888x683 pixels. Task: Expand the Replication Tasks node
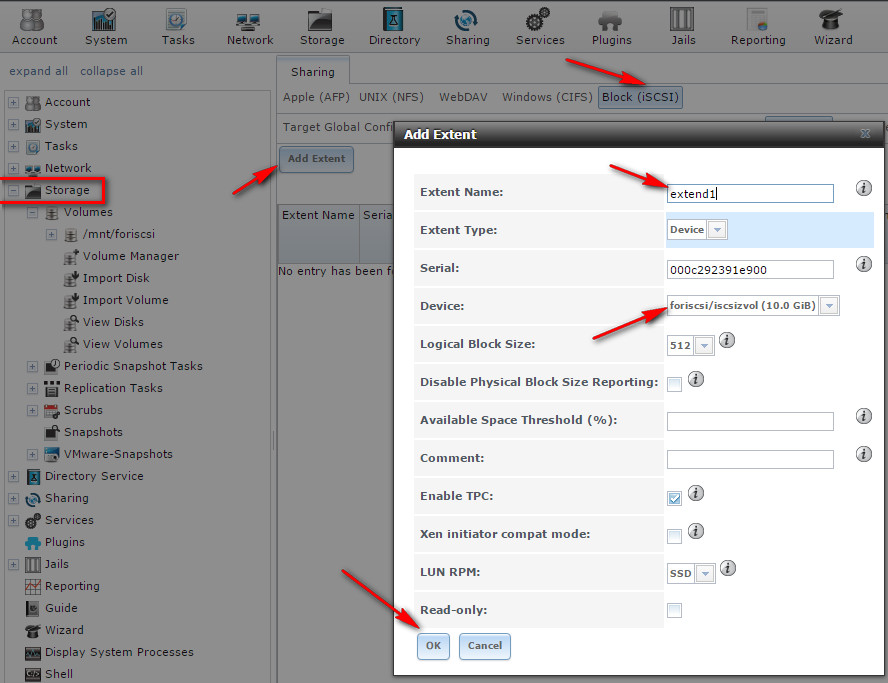32,389
